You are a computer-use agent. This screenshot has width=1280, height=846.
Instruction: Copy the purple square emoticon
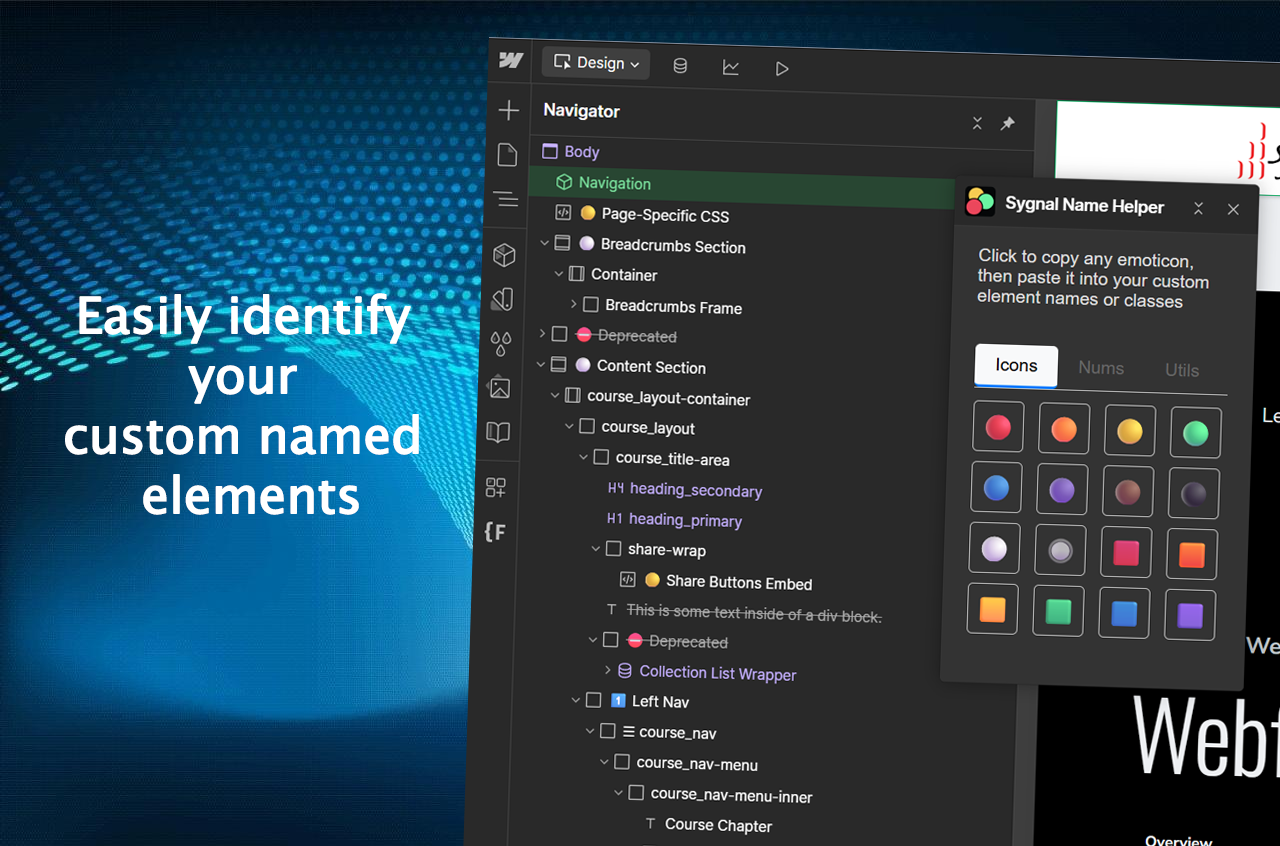tap(1190, 615)
